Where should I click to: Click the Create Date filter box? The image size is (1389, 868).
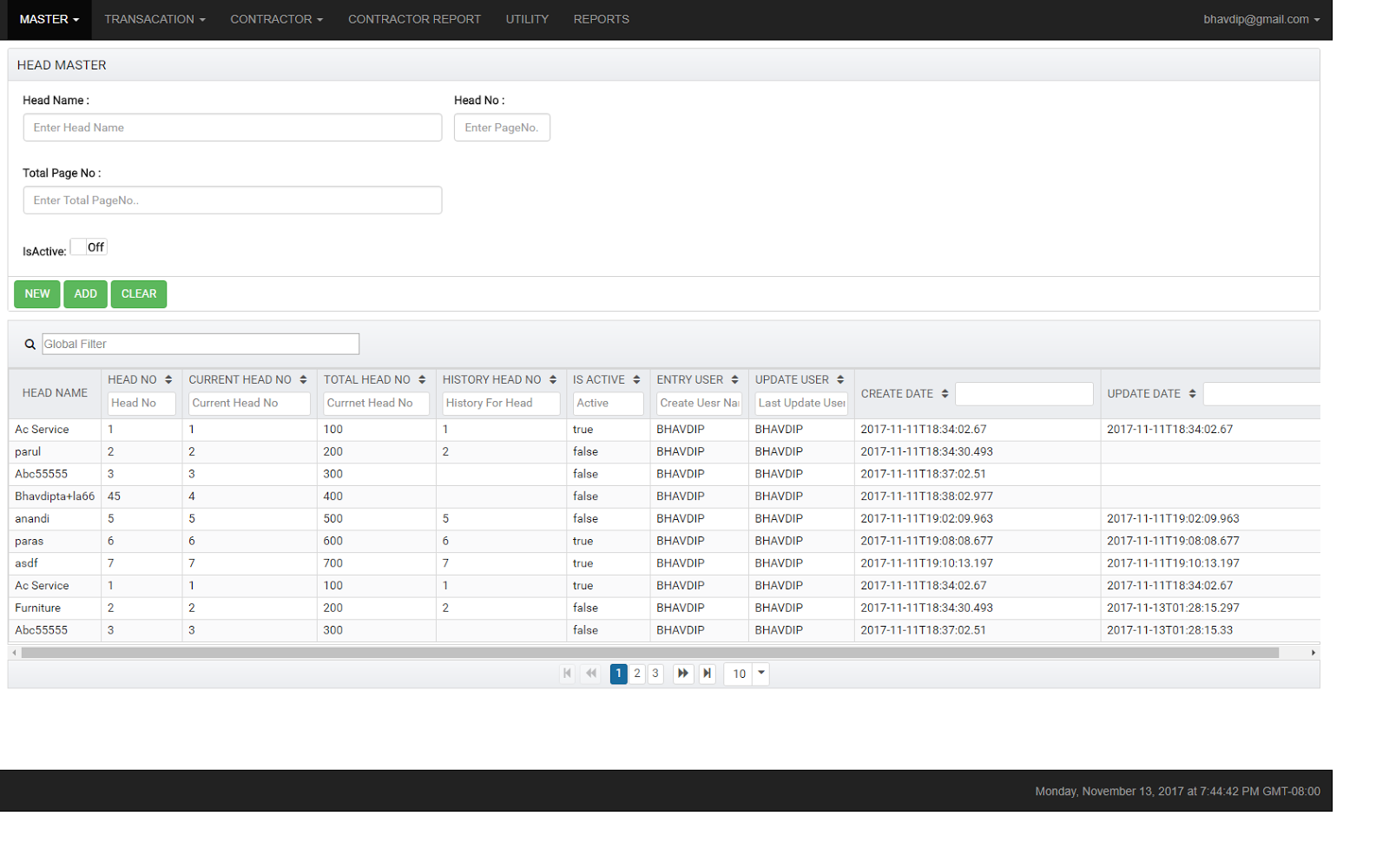pos(1024,394)
